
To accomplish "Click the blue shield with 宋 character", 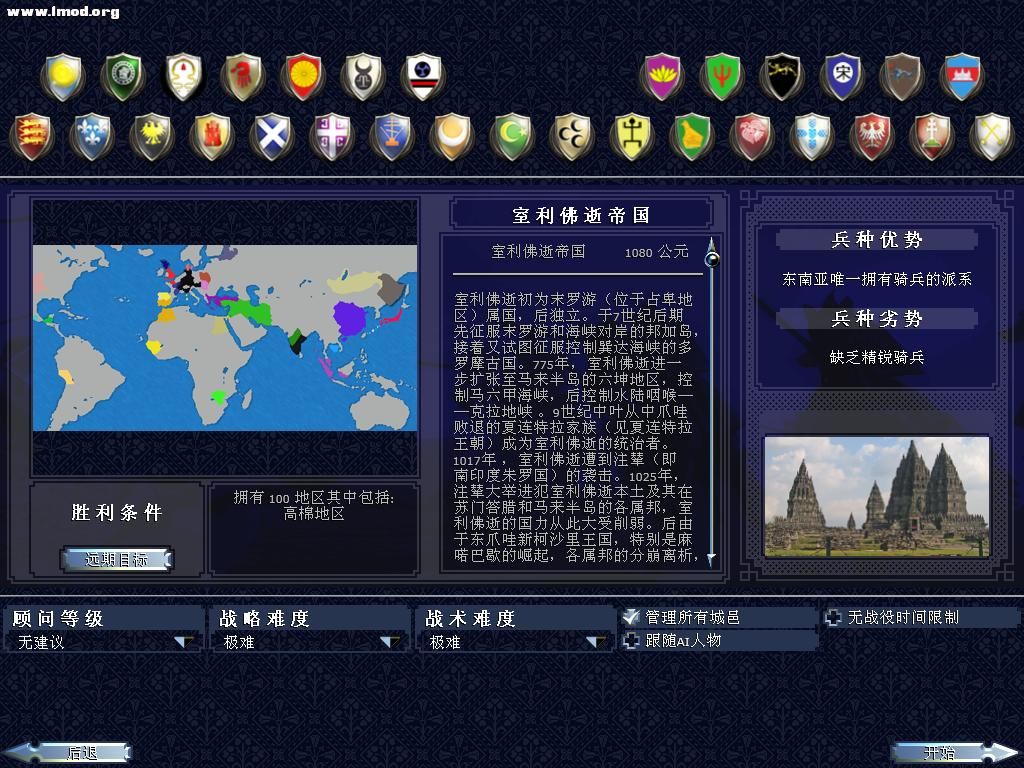I will click(842, 76).
